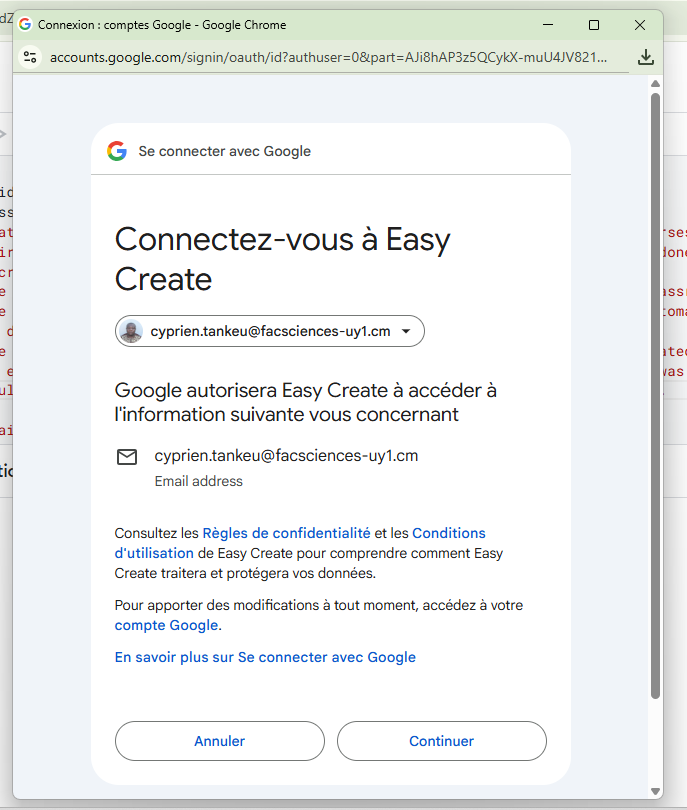This screenshot has height=810, width=687.
Task: Click the accounts.google.com URL address field
Action: point(329,57)
